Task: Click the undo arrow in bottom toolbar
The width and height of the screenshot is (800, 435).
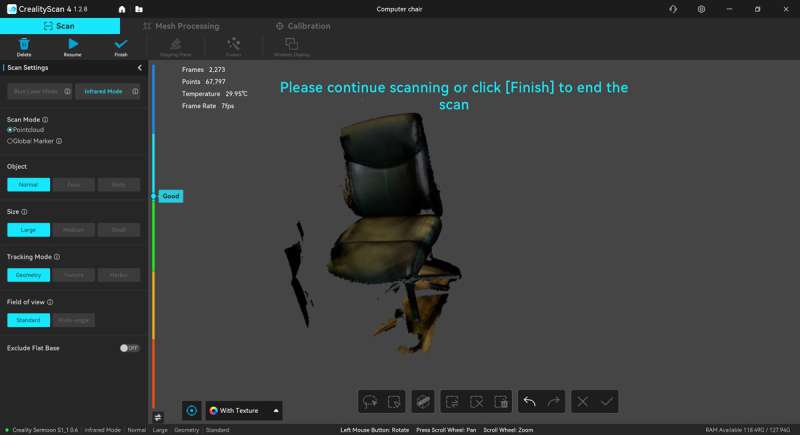Action: 529,401
